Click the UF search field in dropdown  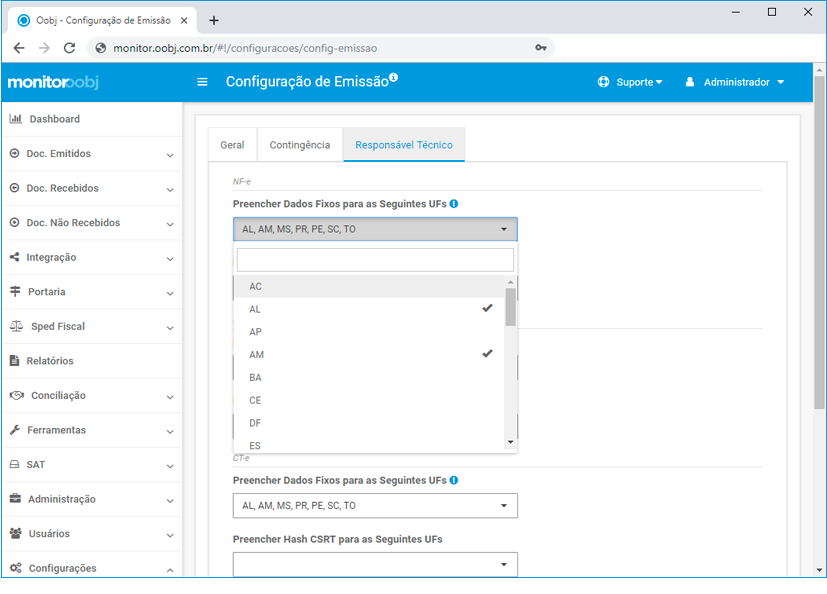(x=375, y=260)
